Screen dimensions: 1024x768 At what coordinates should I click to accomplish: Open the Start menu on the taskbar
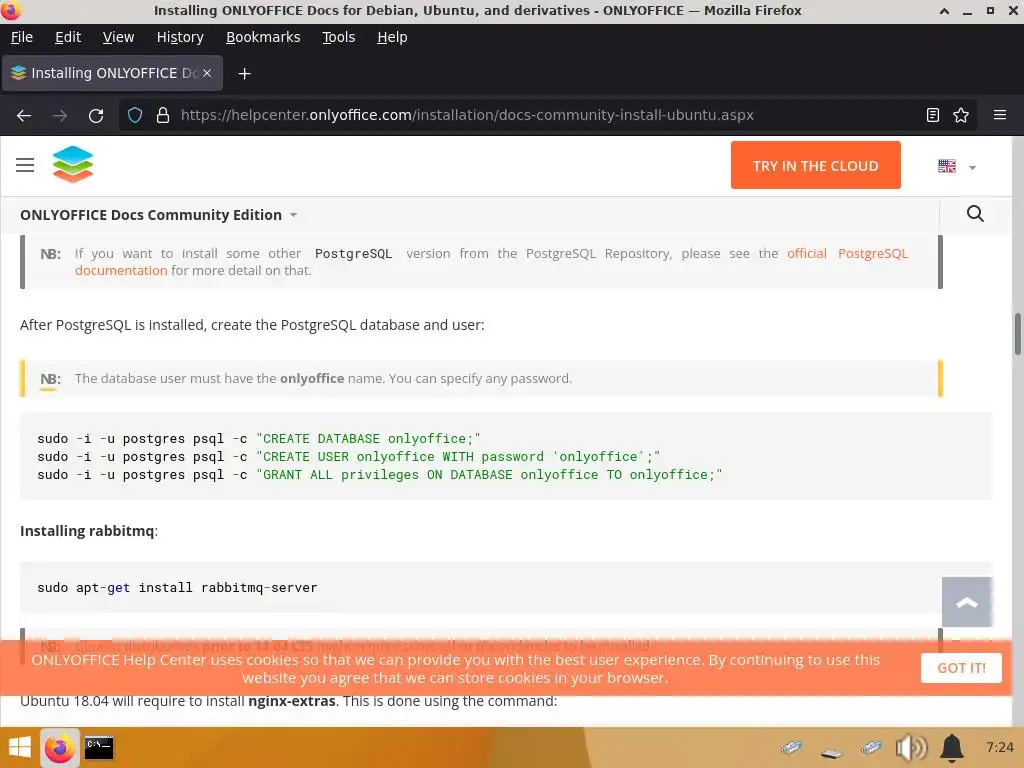tap(19, 747)
